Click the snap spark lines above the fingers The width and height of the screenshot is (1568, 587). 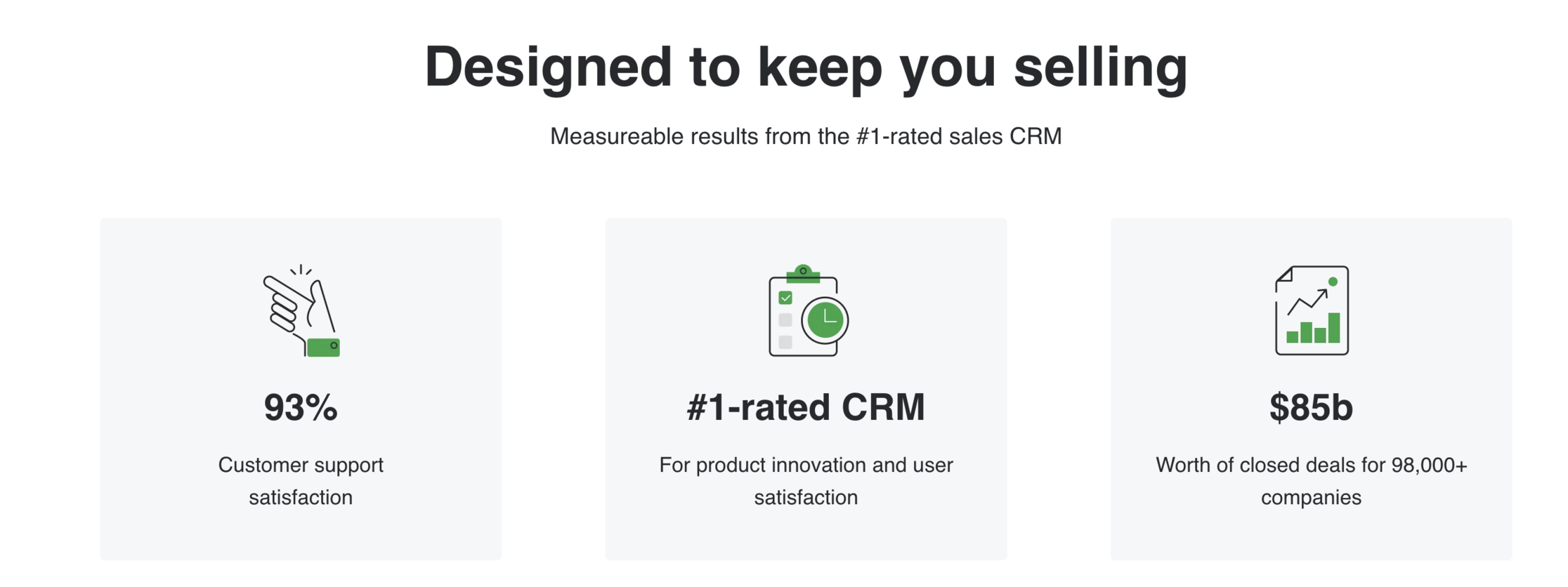301,270
